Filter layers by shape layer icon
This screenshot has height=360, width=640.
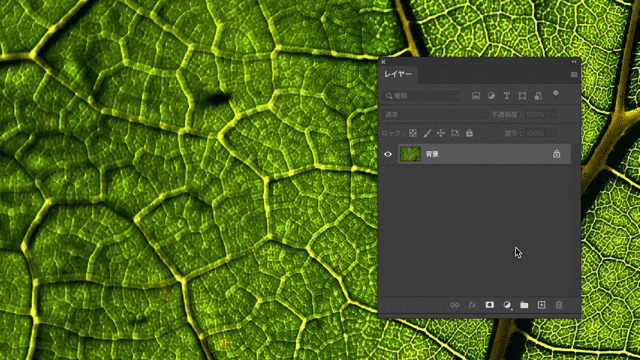522,96
